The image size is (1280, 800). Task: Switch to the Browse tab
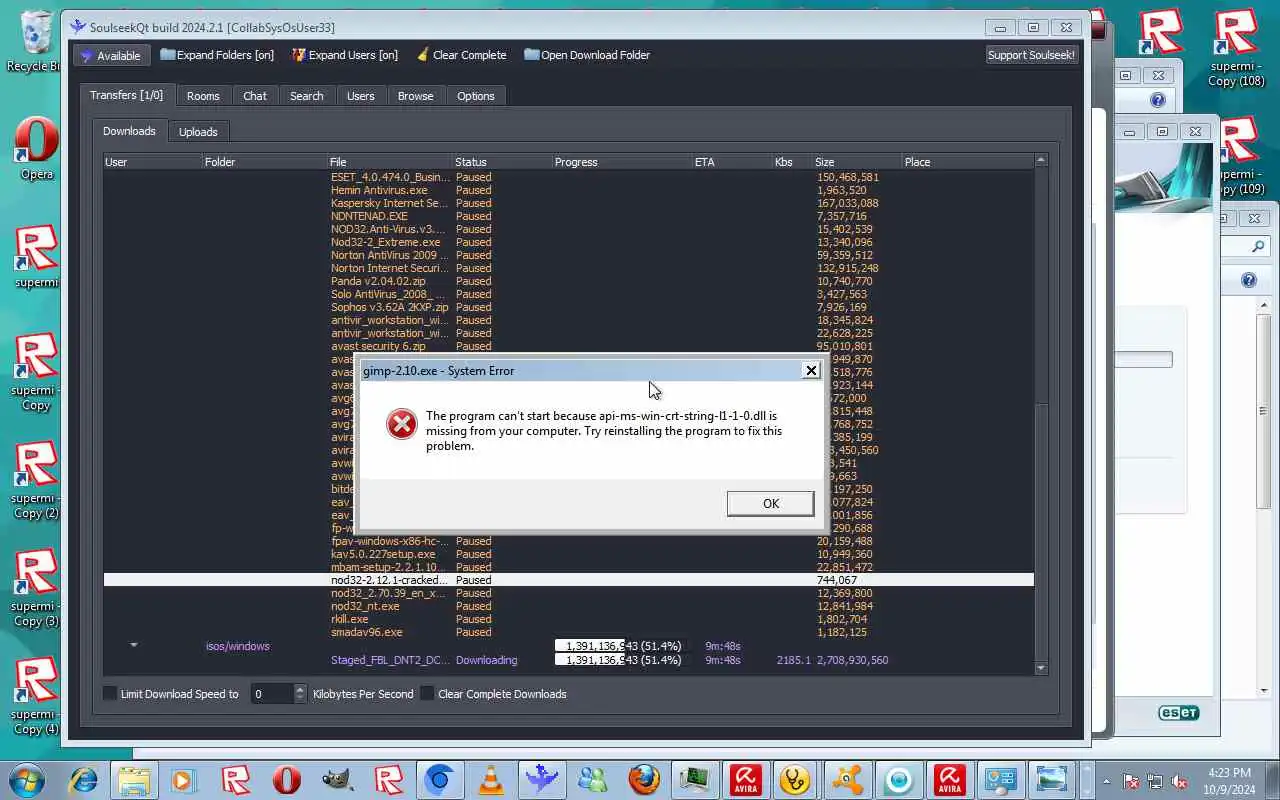click(x=416, y=96)
